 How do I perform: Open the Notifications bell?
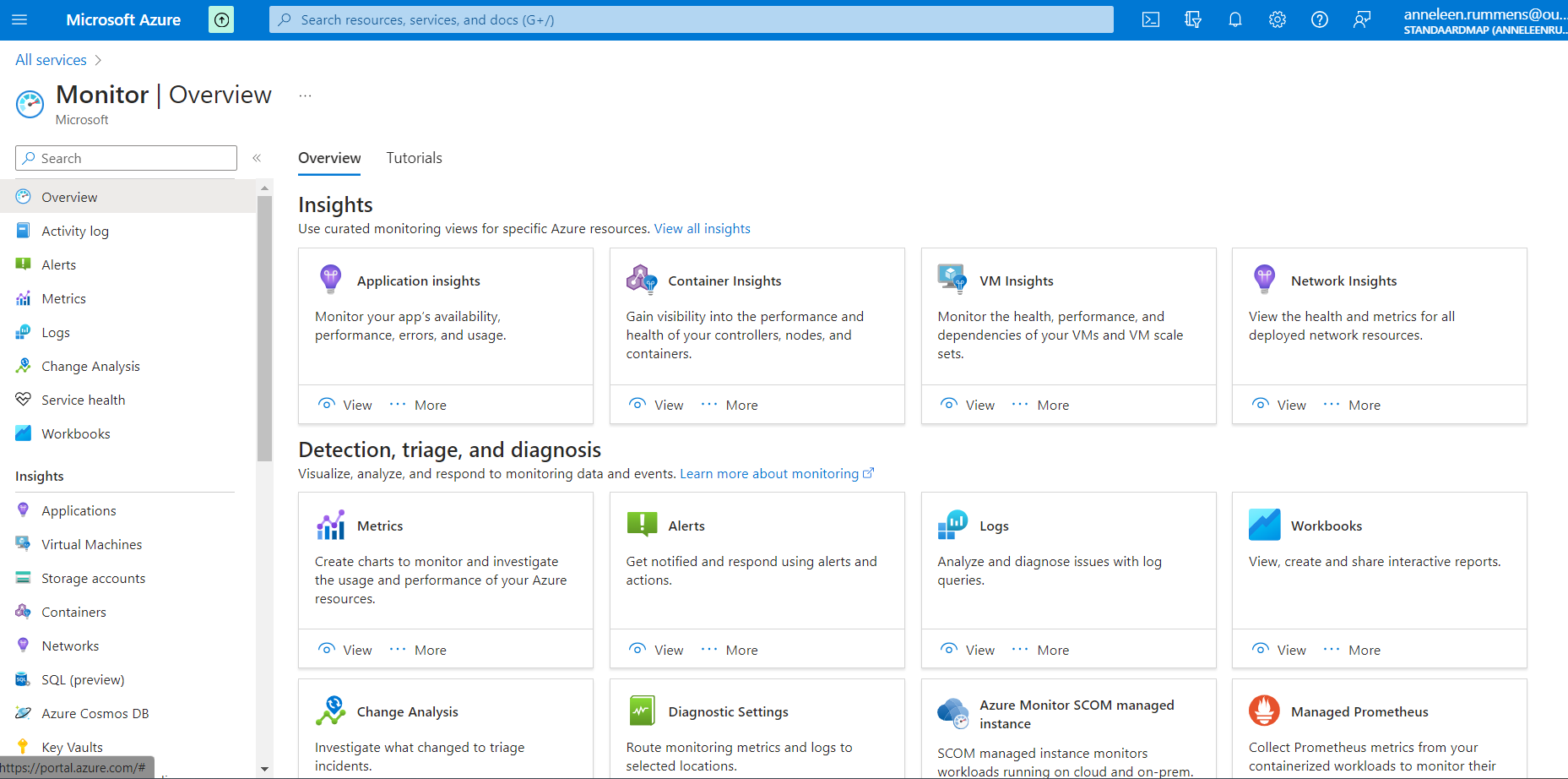[x=1235, y=19]
